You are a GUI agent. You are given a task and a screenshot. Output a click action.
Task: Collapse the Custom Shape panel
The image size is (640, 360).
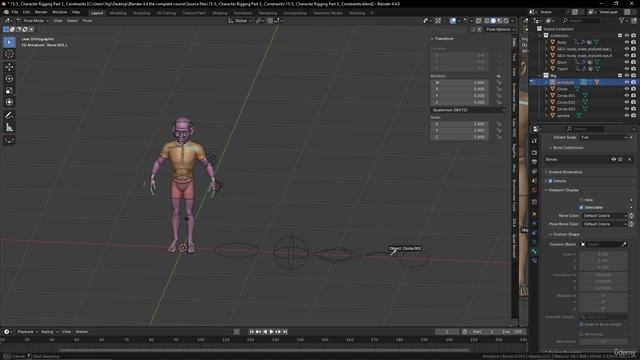click(x=565, y=234)
